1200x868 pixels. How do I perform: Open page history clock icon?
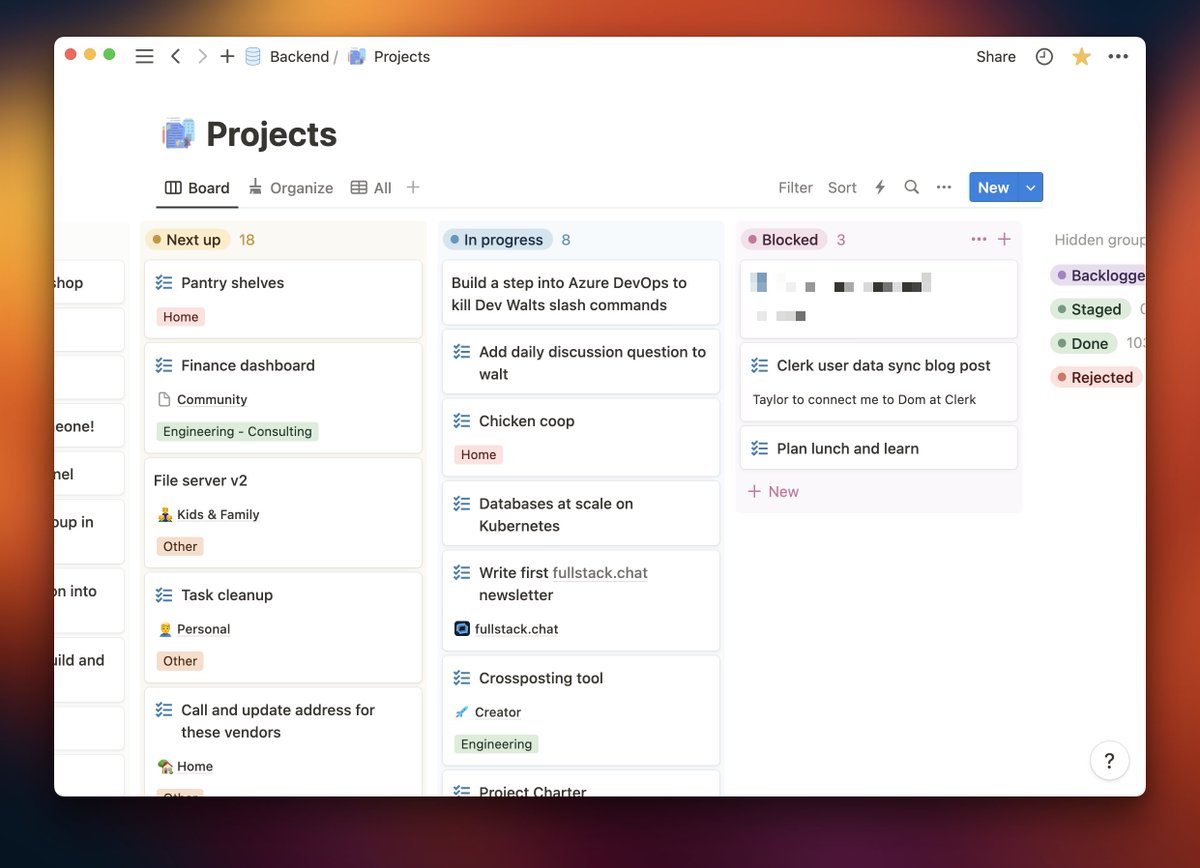click(x=1044, y=57)
